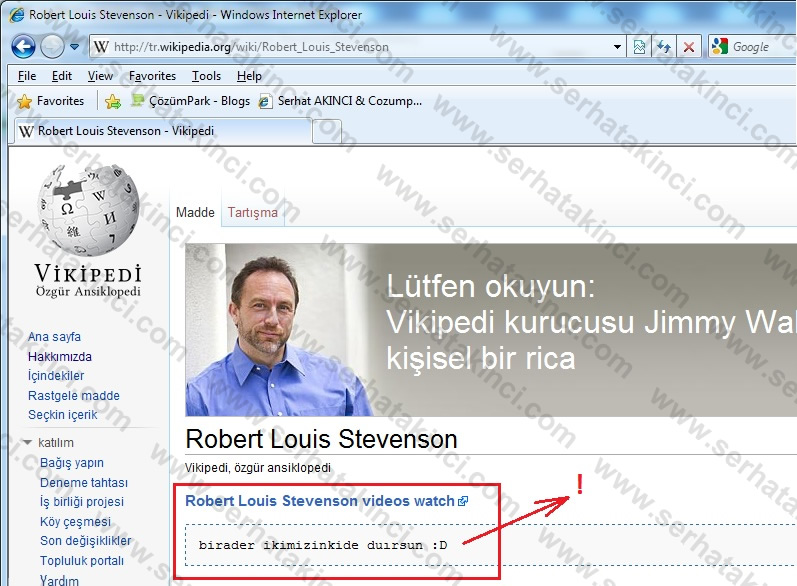Open the İş birliği projesi link
This screenshot has width=797, height=586.
[82, 502]
